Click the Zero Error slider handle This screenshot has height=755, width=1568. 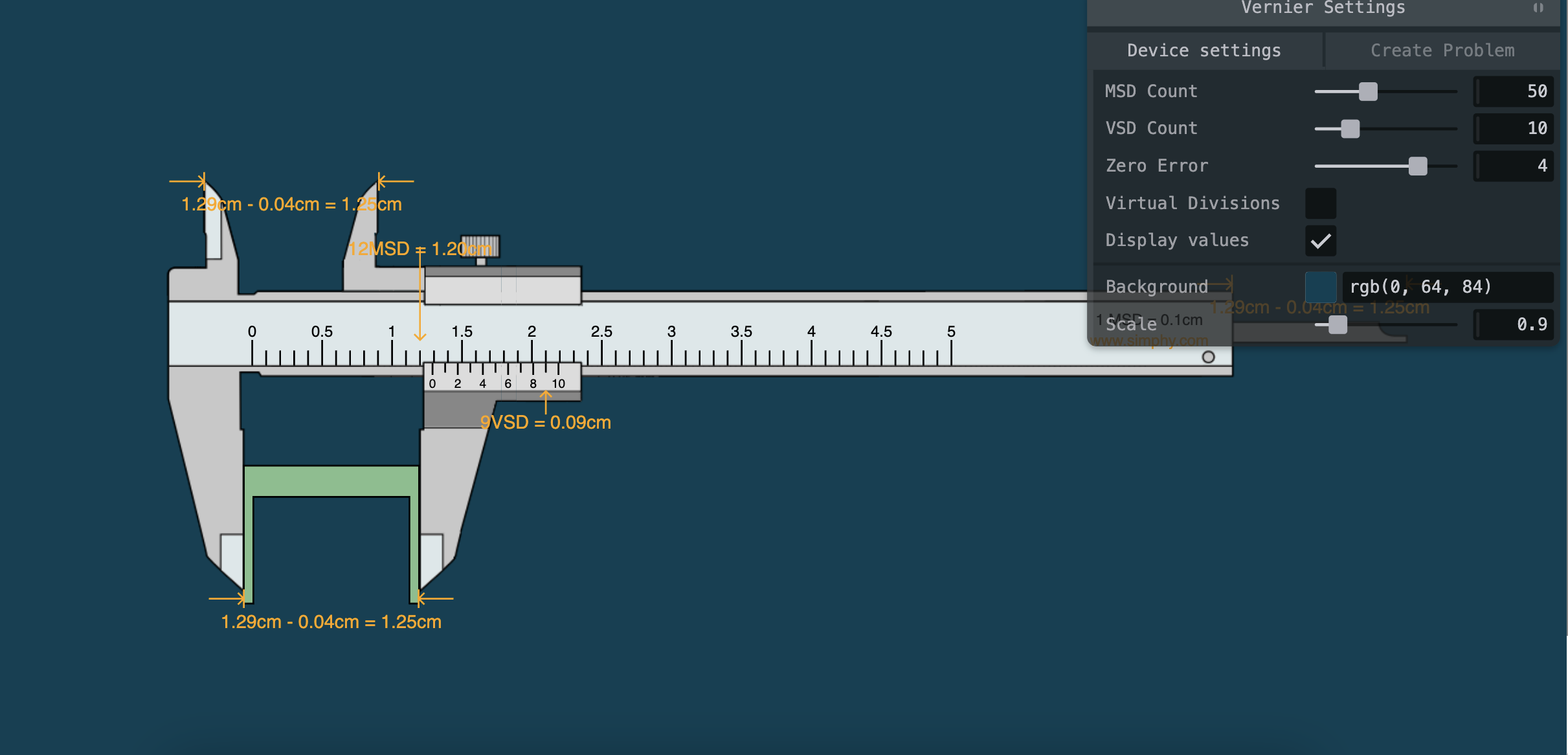[1417, 166]
